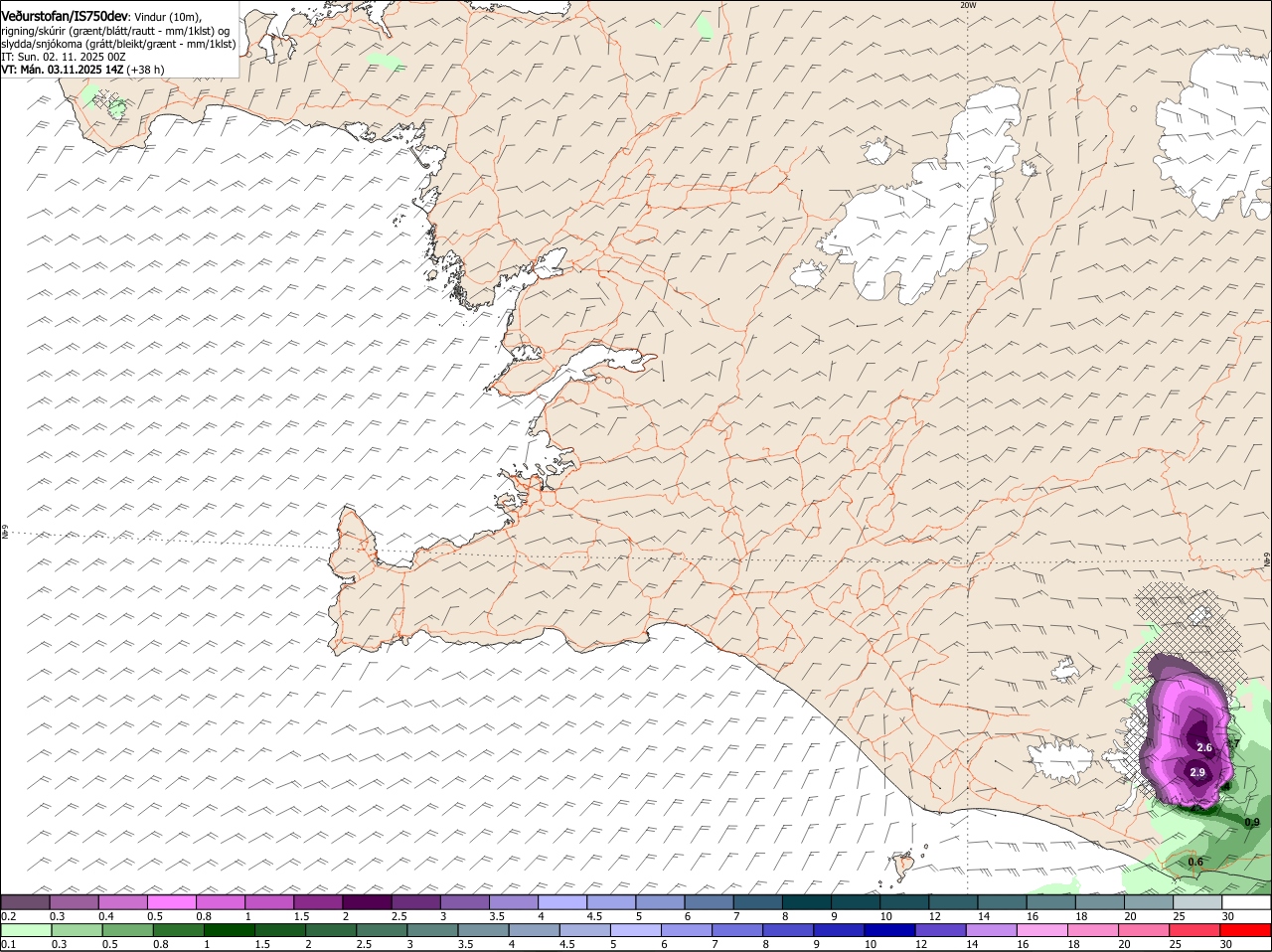Screen dimensions: 1272x952
Task: Click the IT: Sun. 02. 11. 2025 00Z line
Action: [64, 57]
